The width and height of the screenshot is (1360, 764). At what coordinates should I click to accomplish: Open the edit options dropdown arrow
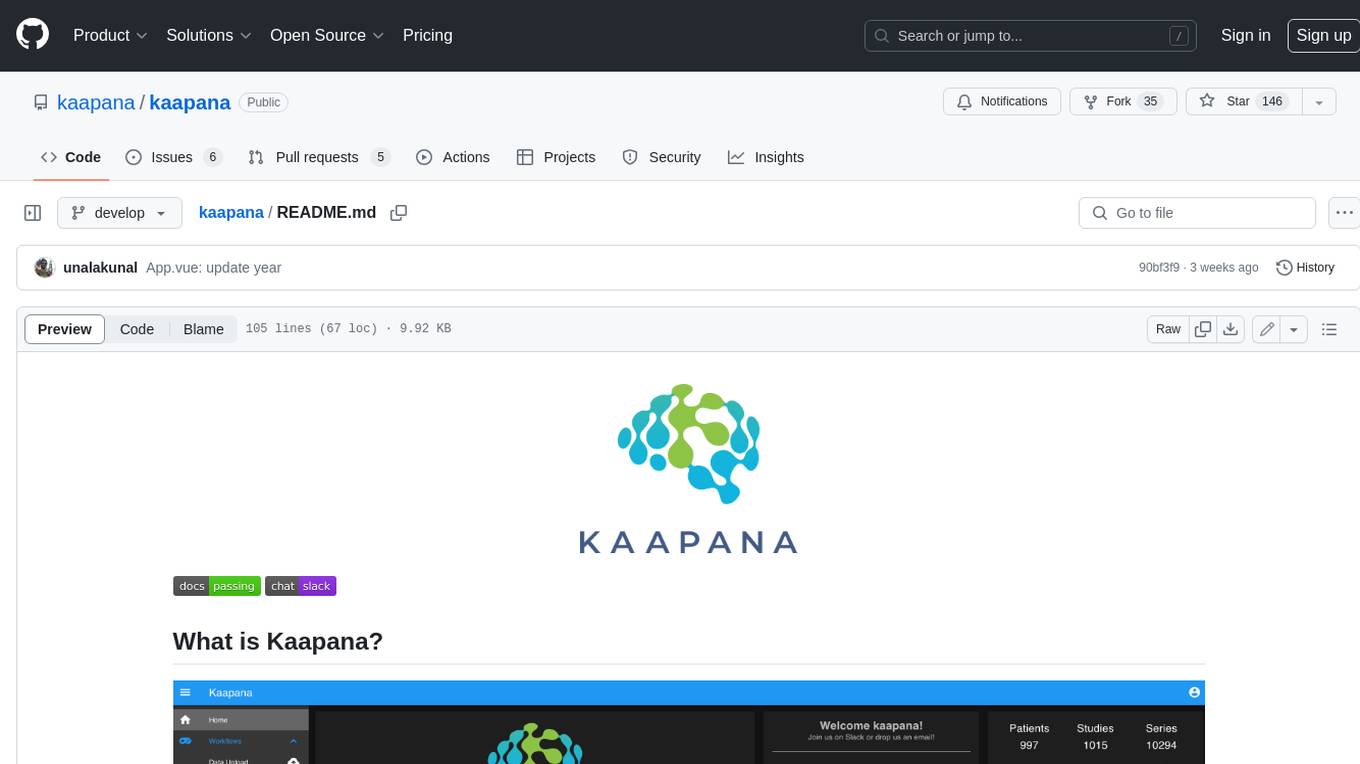click(1294, 329)
